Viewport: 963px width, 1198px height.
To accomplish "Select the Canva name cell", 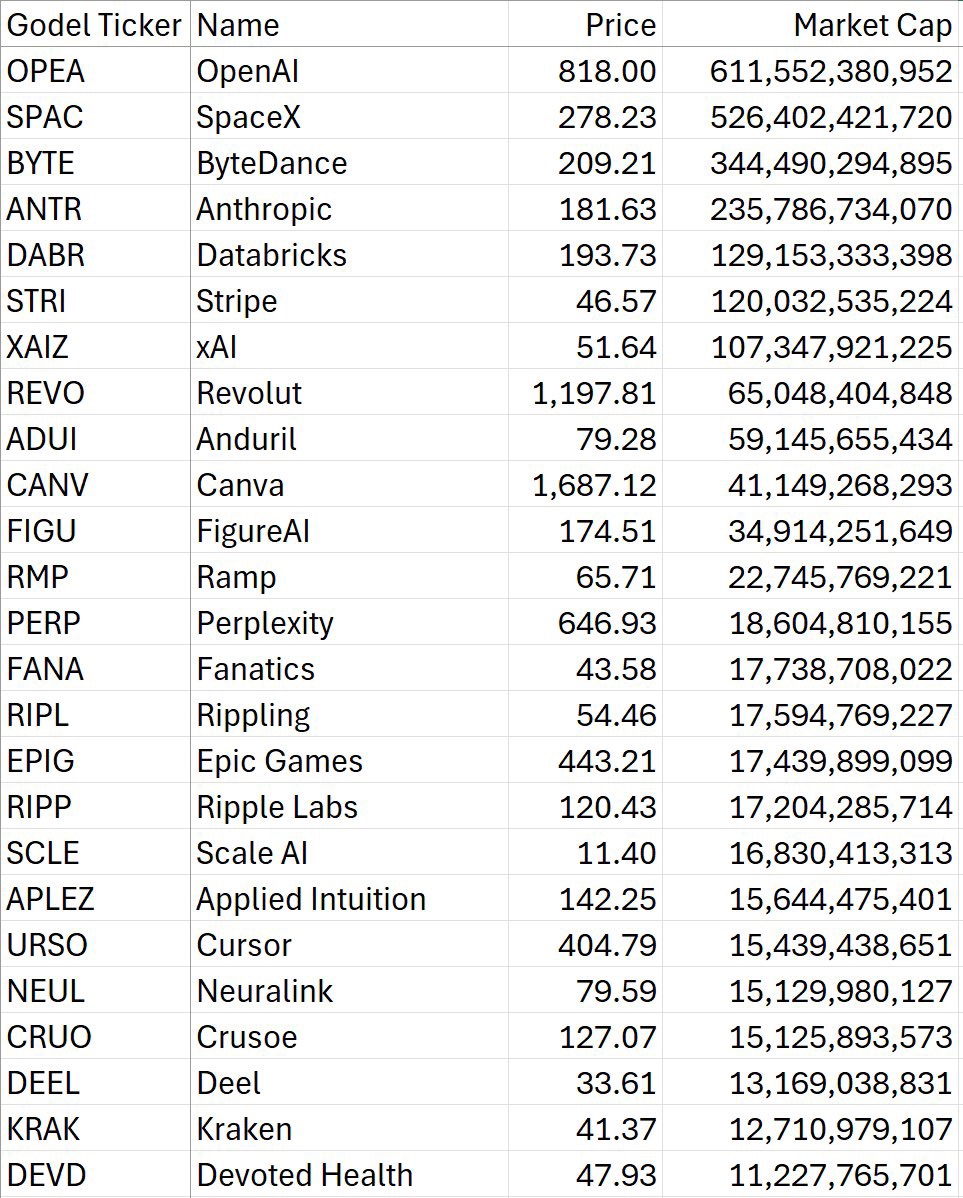I will click(x=240, y=485).
